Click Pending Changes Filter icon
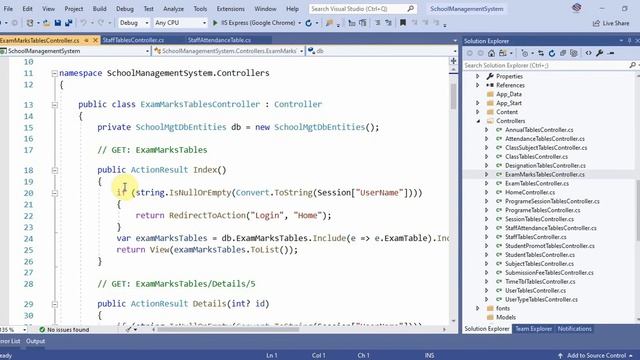 click(x=525, y=53)
